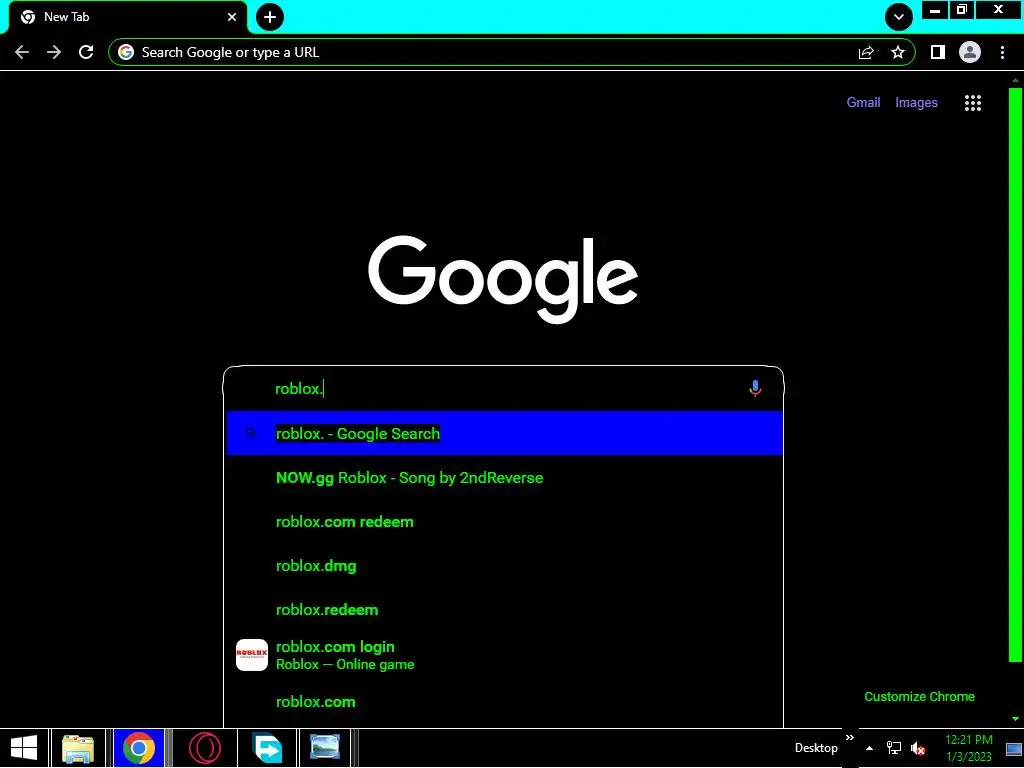The width and height of the screenshot is (1024, 768).
Task: Open the clock showing 12:21 PM
Action: coord(968,748)
